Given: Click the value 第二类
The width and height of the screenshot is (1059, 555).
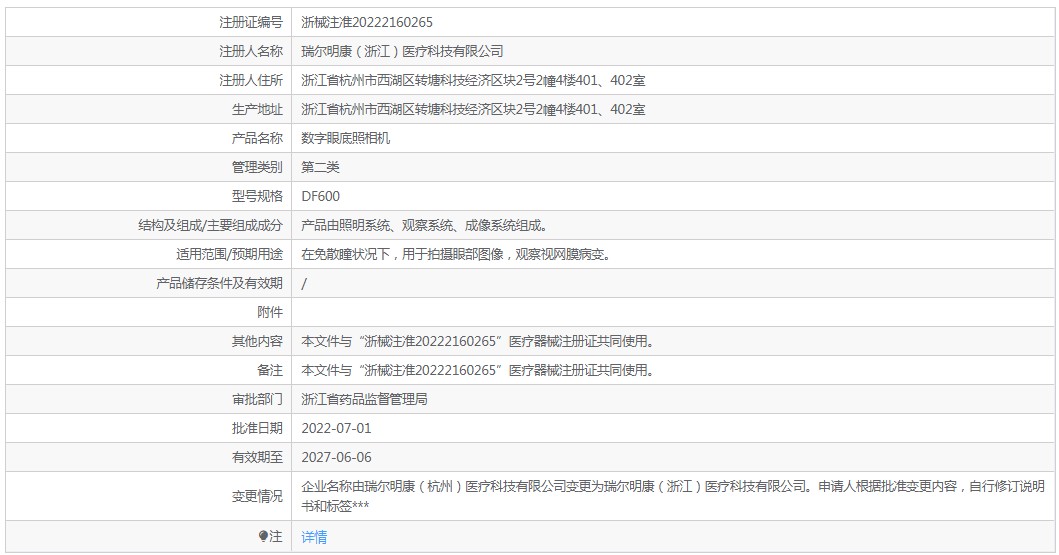Looking at the screenshot, I should [x=320, y=167].
